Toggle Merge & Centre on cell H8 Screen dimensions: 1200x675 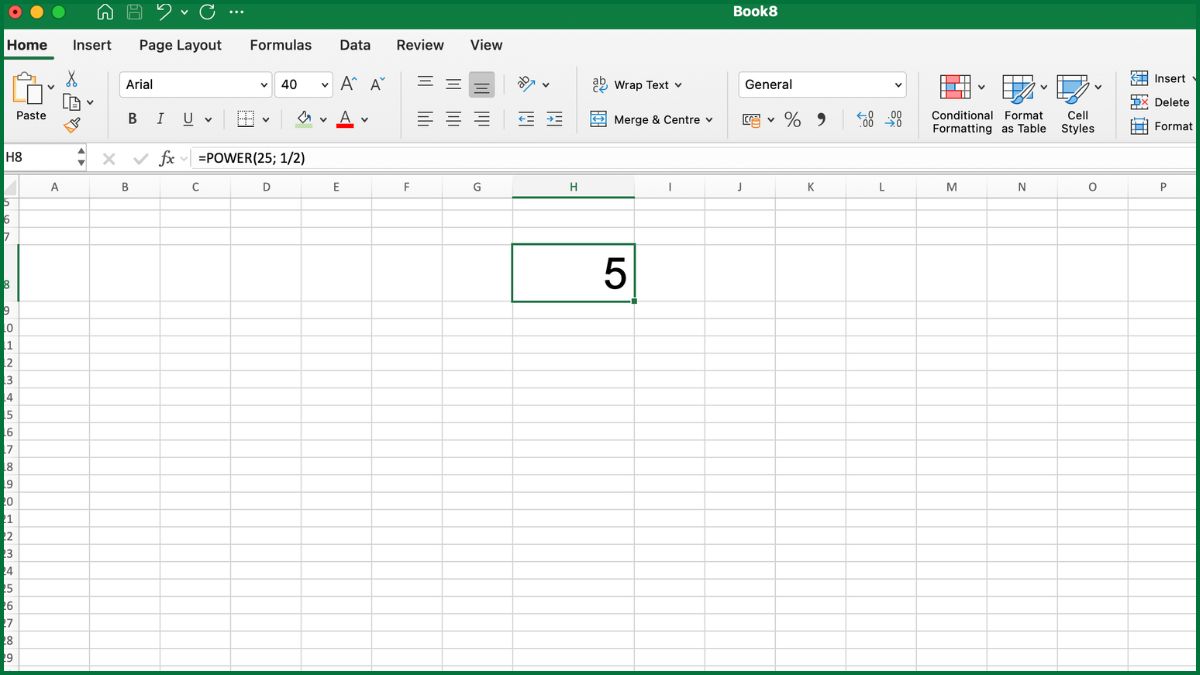click(651, 118)
